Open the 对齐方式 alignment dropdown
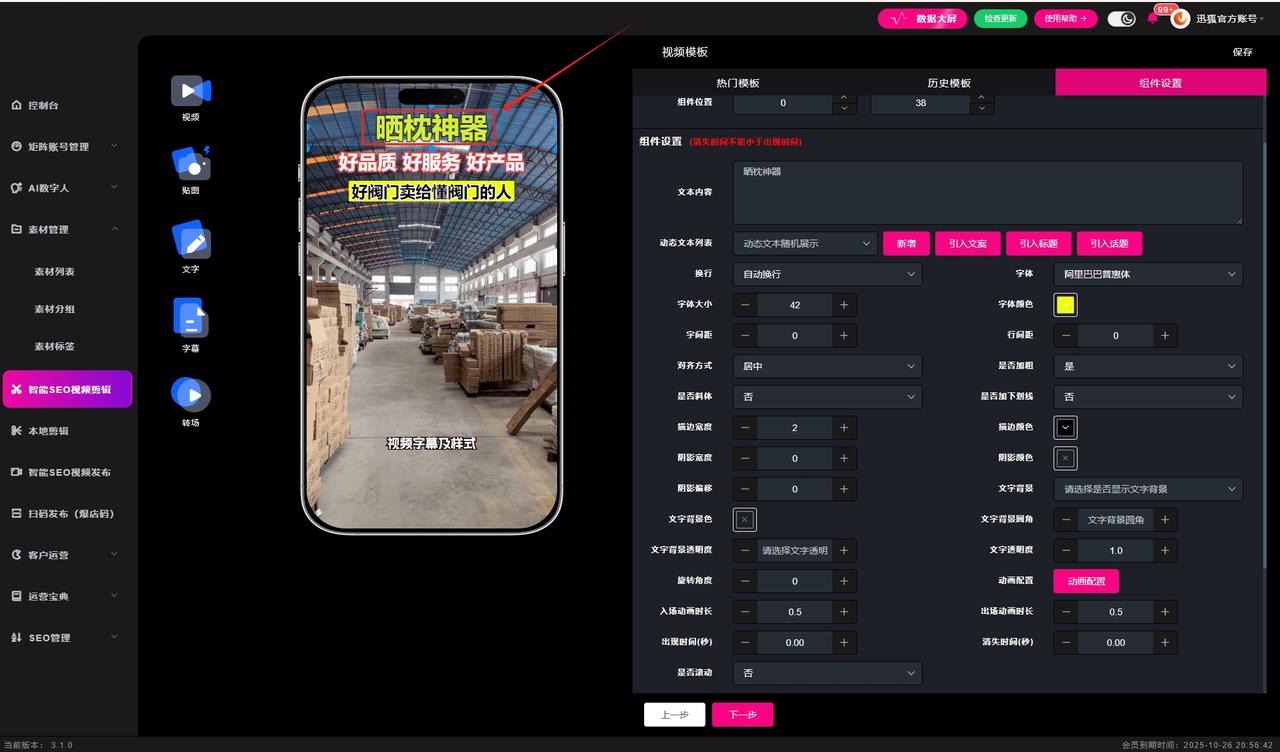Image resolution: width=1280 pixels, height=752 pixels. tap(827, 367)
